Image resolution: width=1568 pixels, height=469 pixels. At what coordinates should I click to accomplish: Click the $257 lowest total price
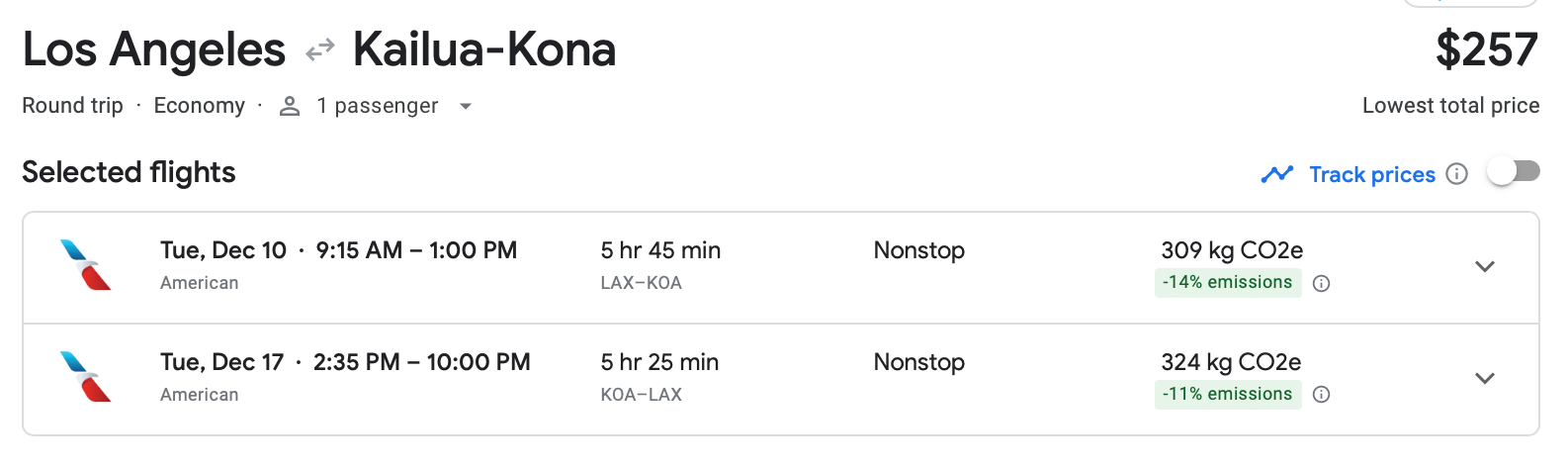1486,50
